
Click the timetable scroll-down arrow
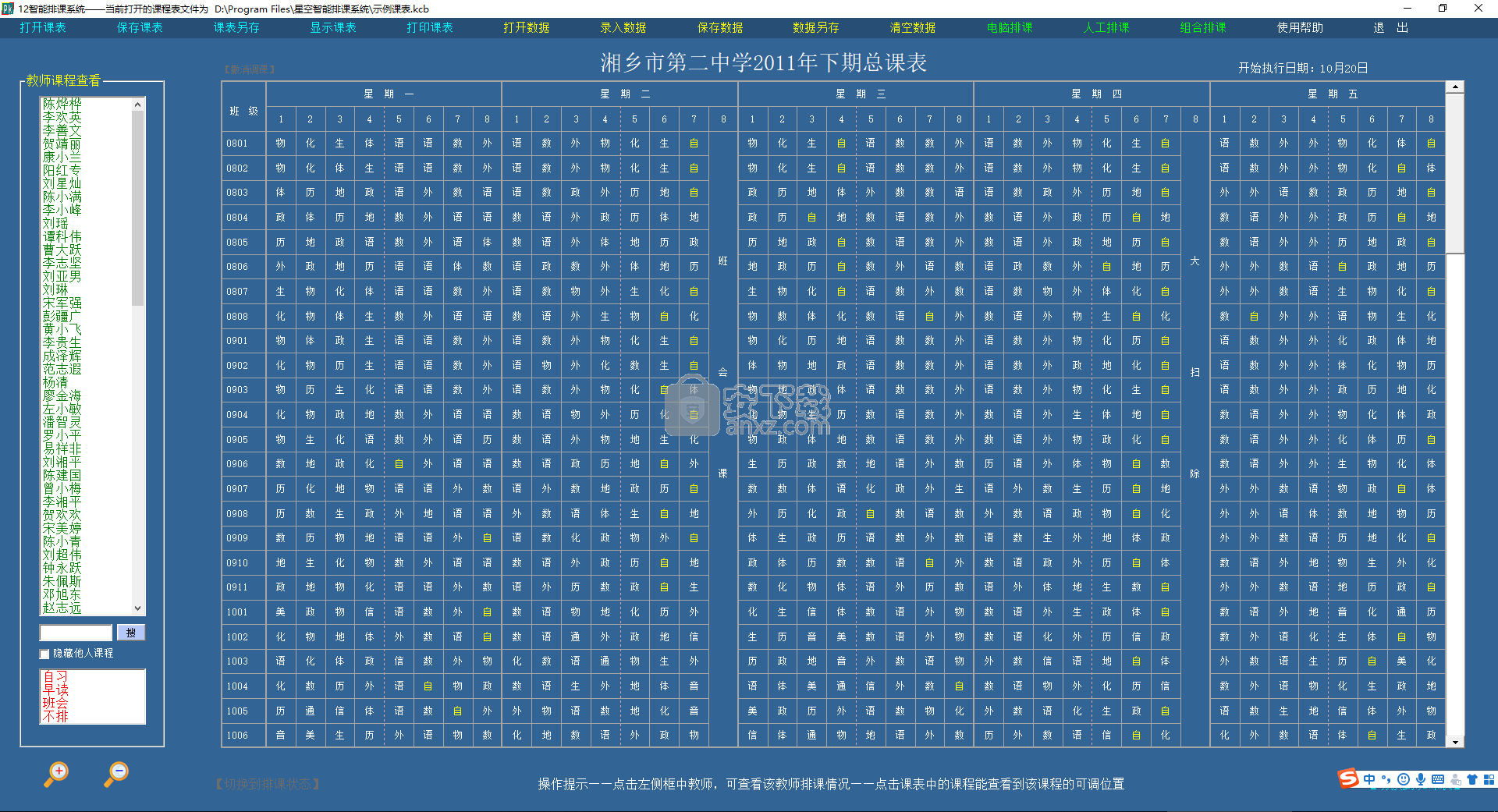[x=1455, y=742]
